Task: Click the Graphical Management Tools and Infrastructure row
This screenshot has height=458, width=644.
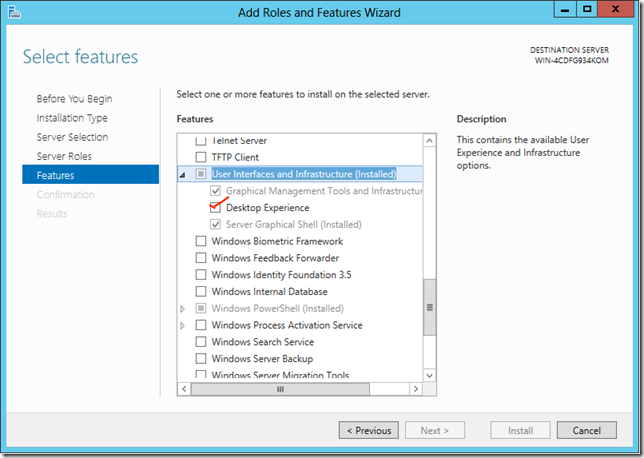Action: pyautogui.click(x=324, y=191)
